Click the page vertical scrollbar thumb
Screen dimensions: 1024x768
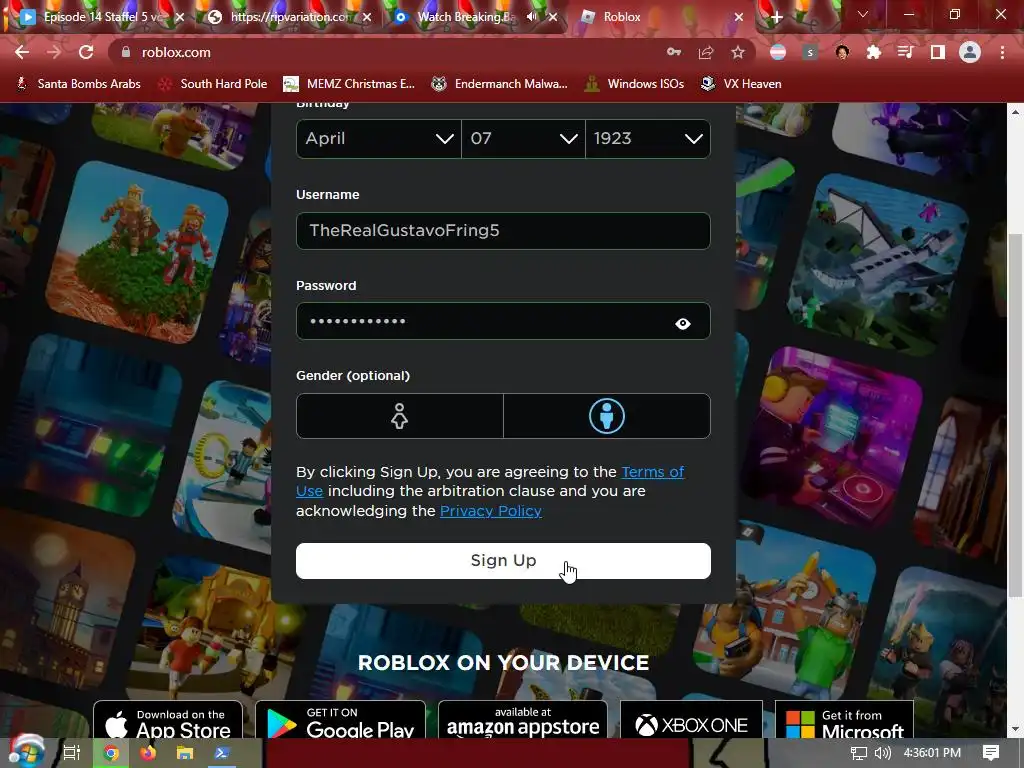point(1015,415)
